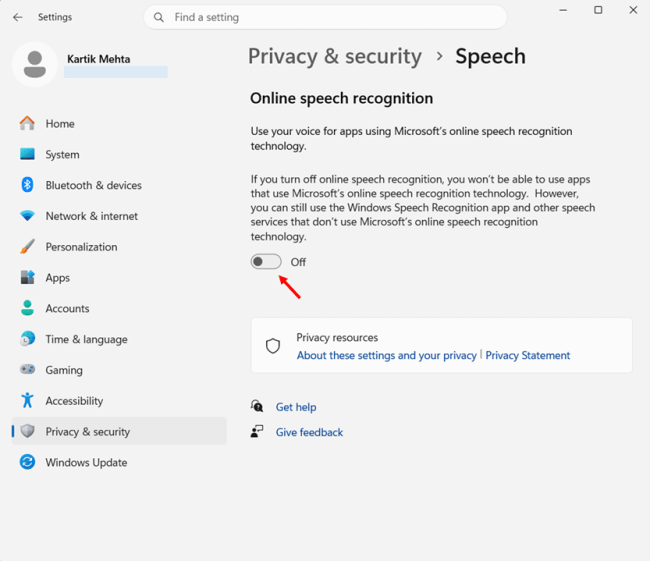This screenshot has height=561, width=650.
Task: Click the Settings window title text
Action: coord(55,17)
